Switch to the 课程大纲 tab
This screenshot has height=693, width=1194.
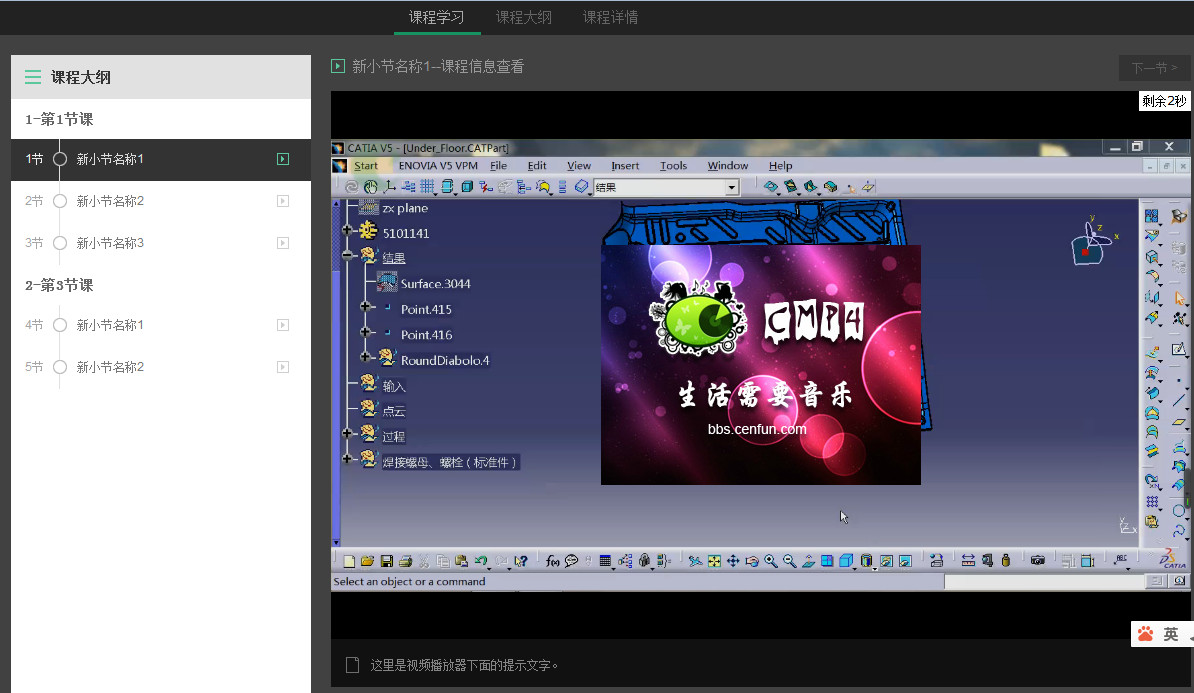[x=524, y=18]
